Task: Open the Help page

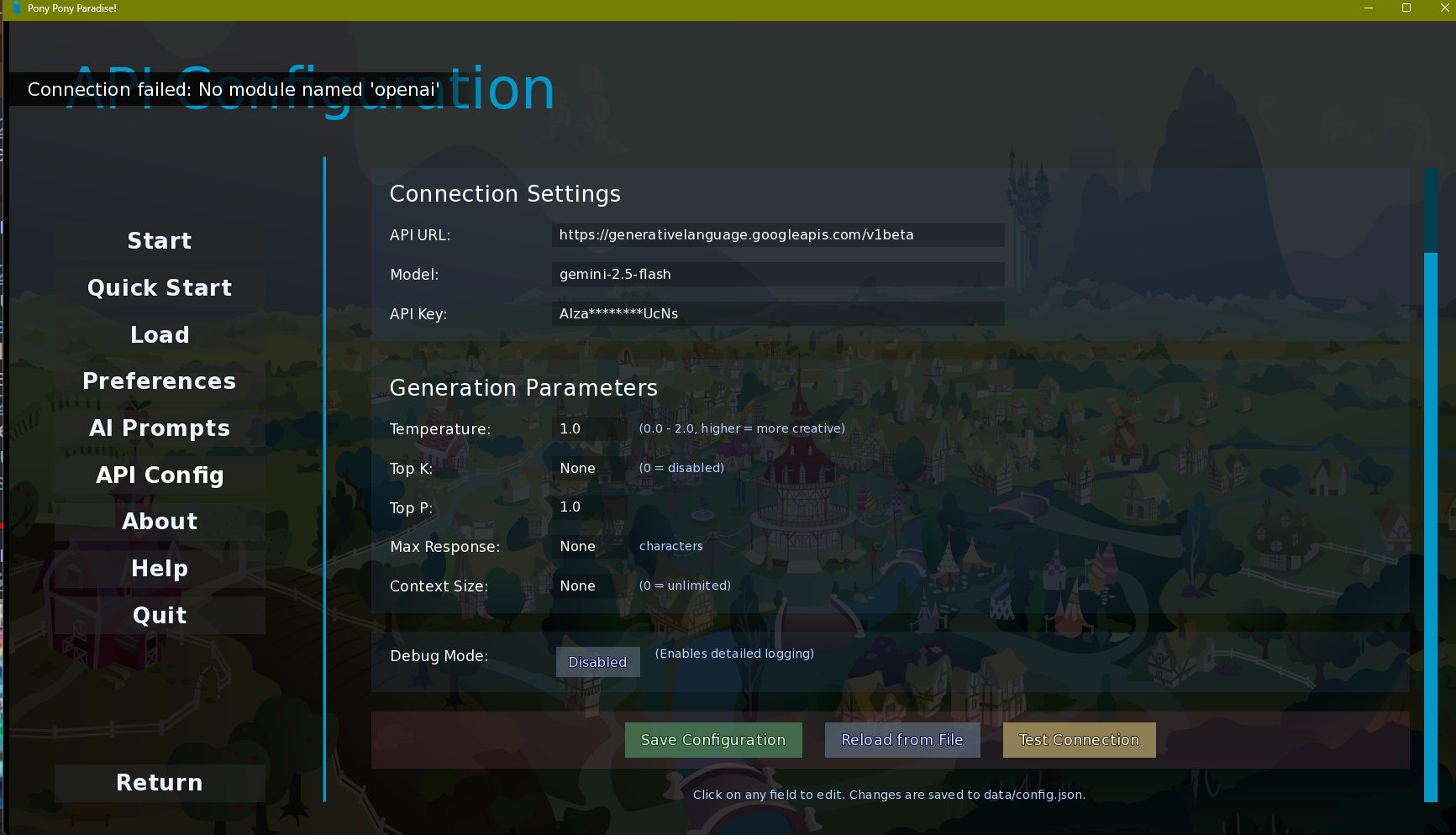Action: (160, 569)
